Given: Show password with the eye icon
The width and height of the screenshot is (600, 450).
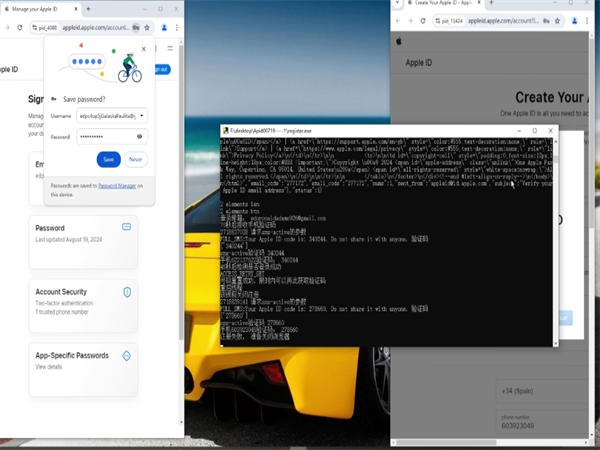Looking at the screenshot, I should tap(139, 135).
